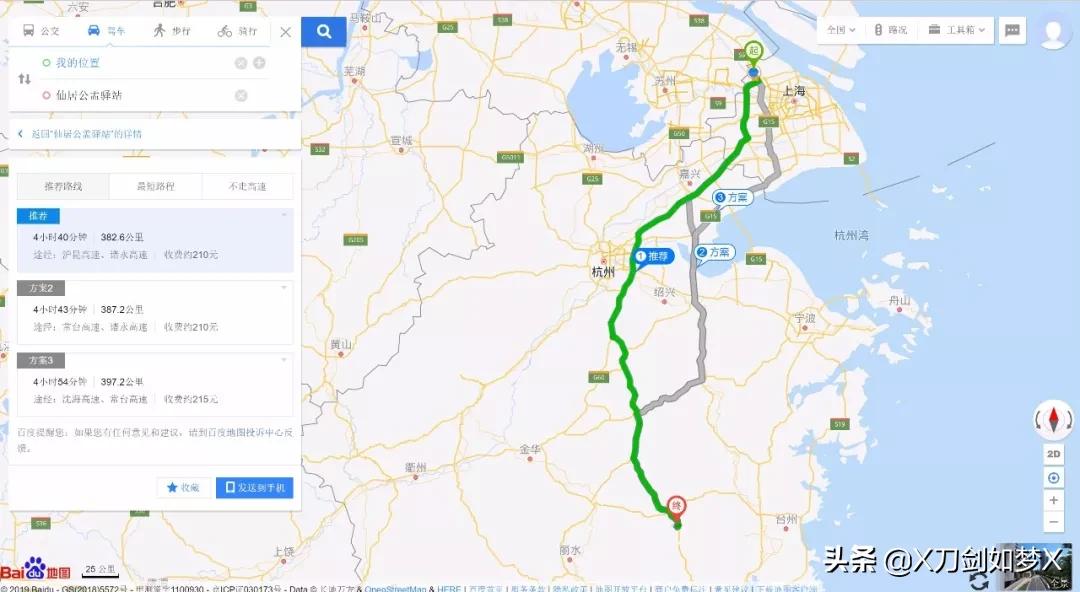Select the 最短路程 tab
The height and width of the screenshot is (592, 1080).
[x=156, y=186]
